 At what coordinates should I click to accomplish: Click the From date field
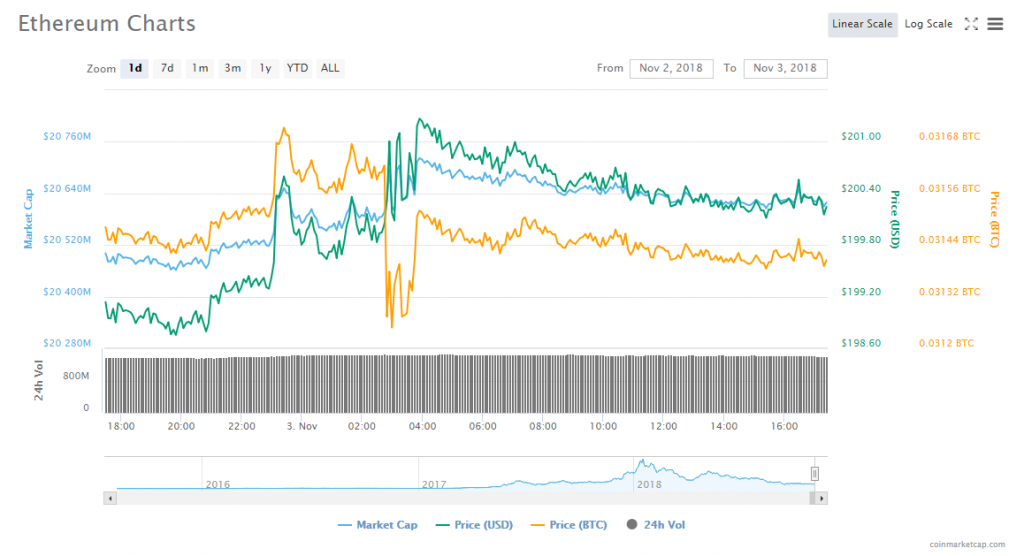click(671, 68)
